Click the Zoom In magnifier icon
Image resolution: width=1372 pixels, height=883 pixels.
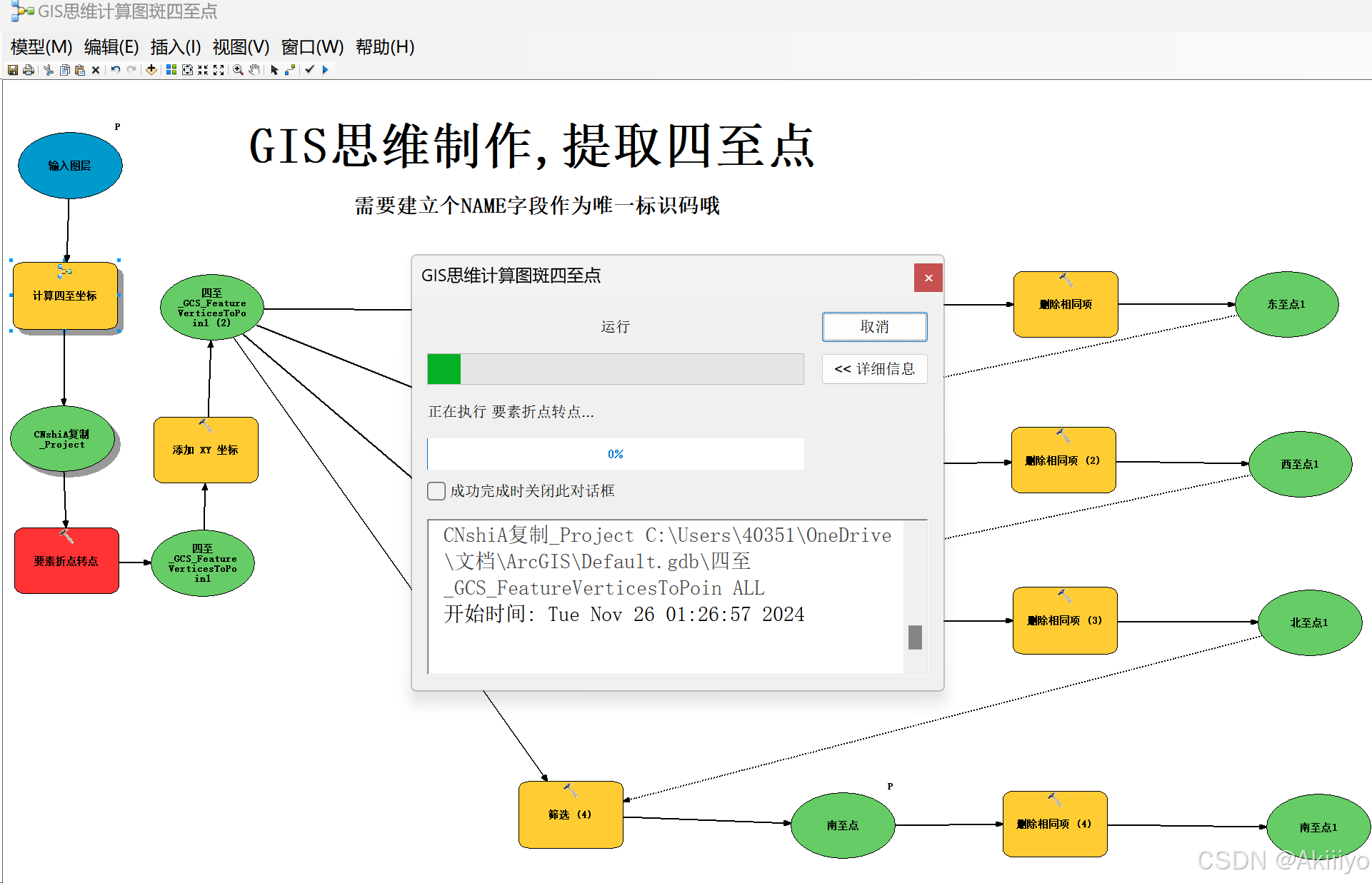pos(238,70)
